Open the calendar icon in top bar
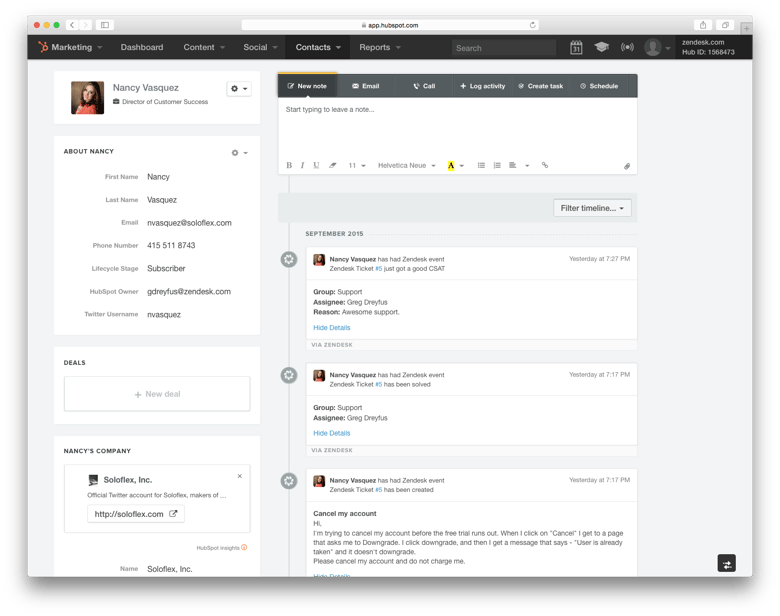The width and height of the screenshot is (780, 616). point(576,47)
